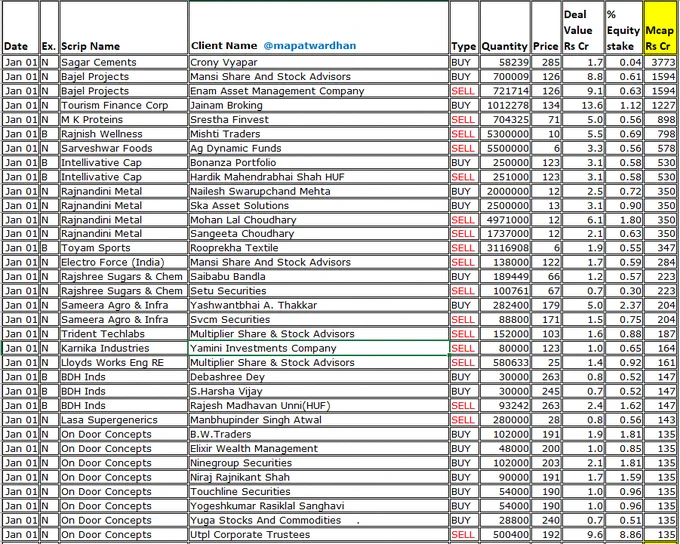Select the equity stake 2.37 cell
The image size is (680, 544).
tap(624, 305)
